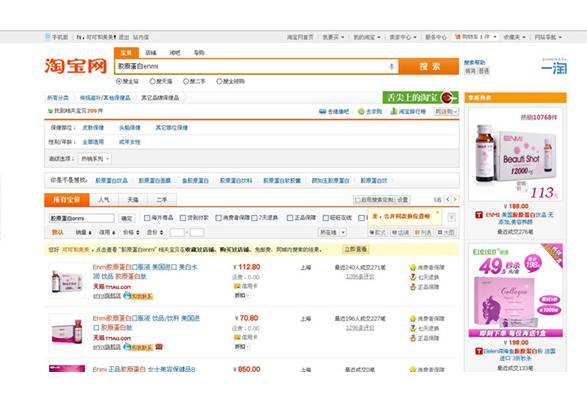Open the filter options dropdown below gender row
Image resolution: width=587 pixels, height=408 pixels.
point(94,159)
